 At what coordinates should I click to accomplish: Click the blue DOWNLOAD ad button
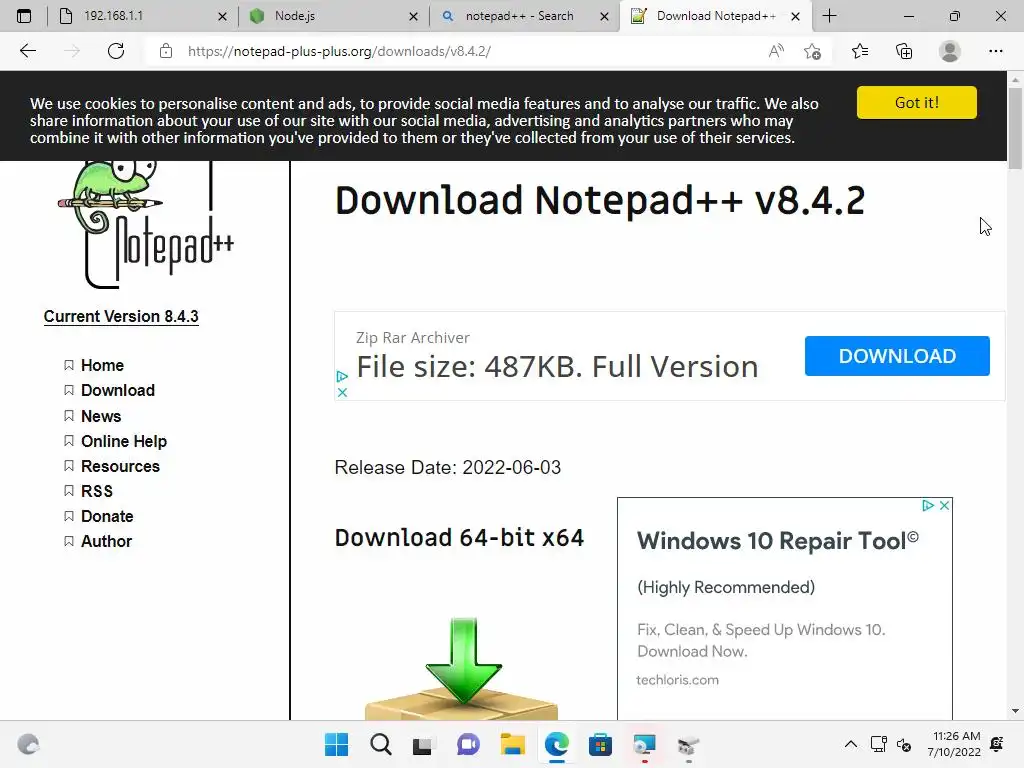(897, 356)
